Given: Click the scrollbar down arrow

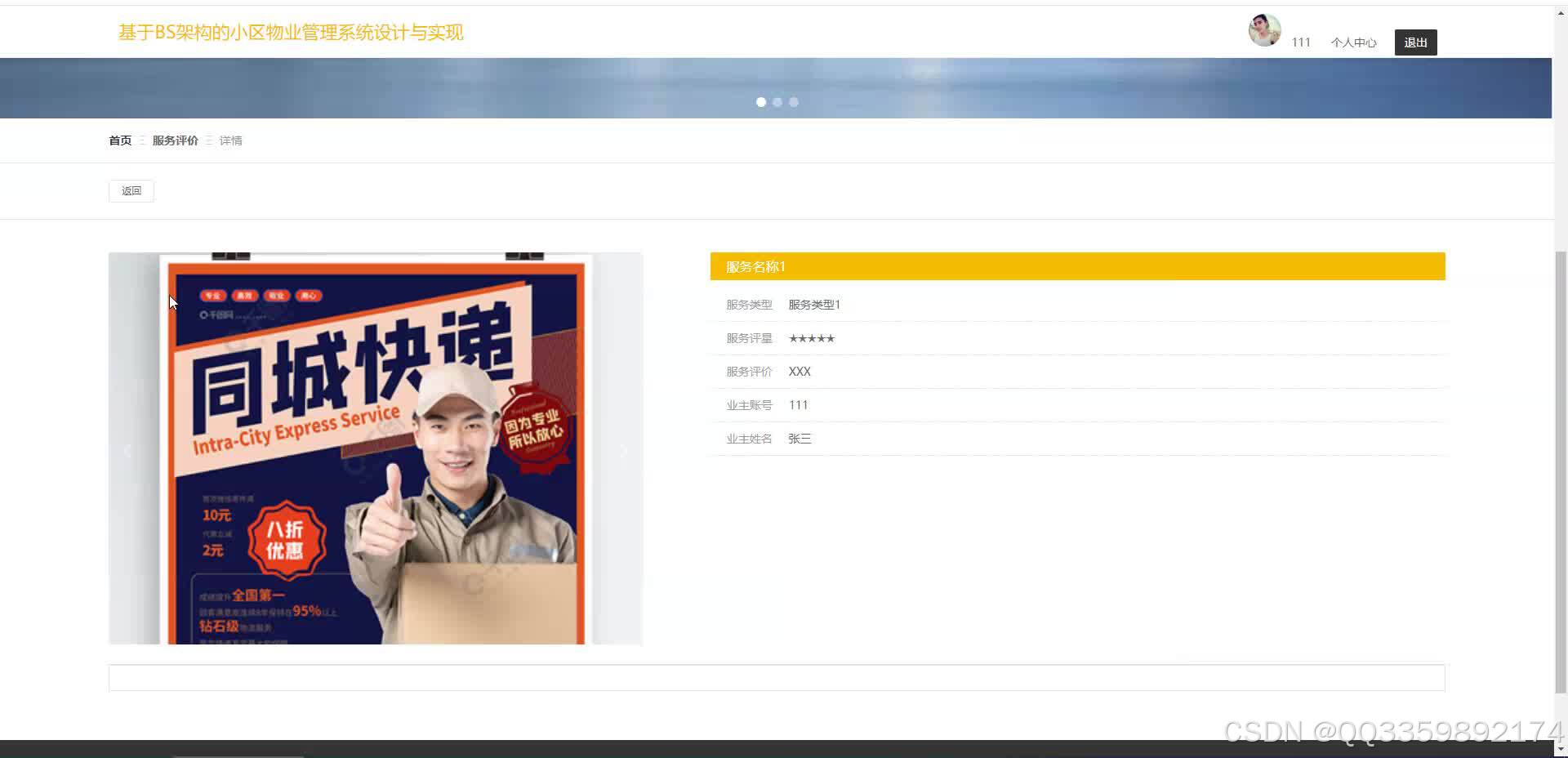Looking at the screenshot, I should [1561, 749].
